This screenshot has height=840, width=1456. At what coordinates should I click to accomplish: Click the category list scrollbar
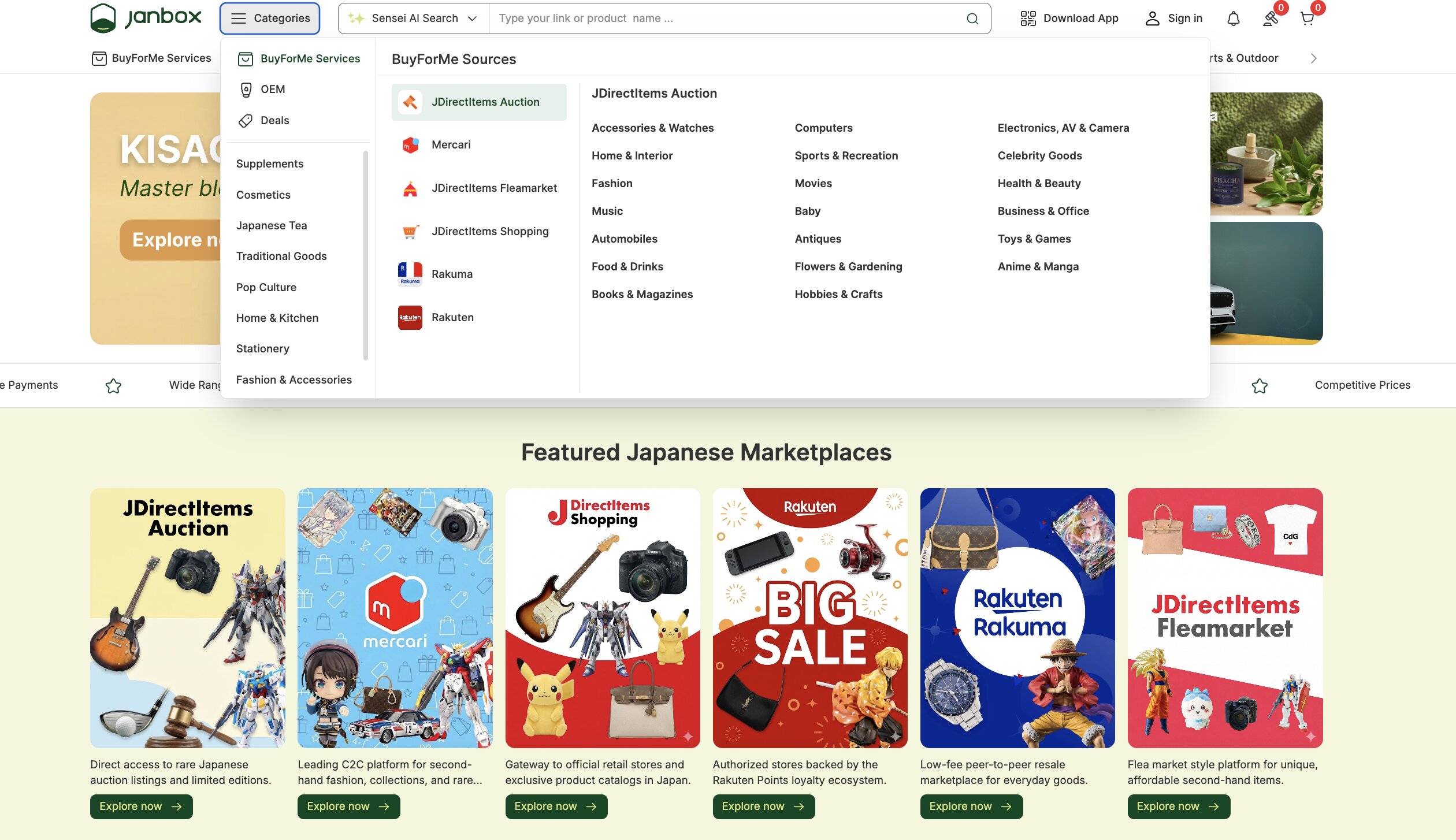365,255
